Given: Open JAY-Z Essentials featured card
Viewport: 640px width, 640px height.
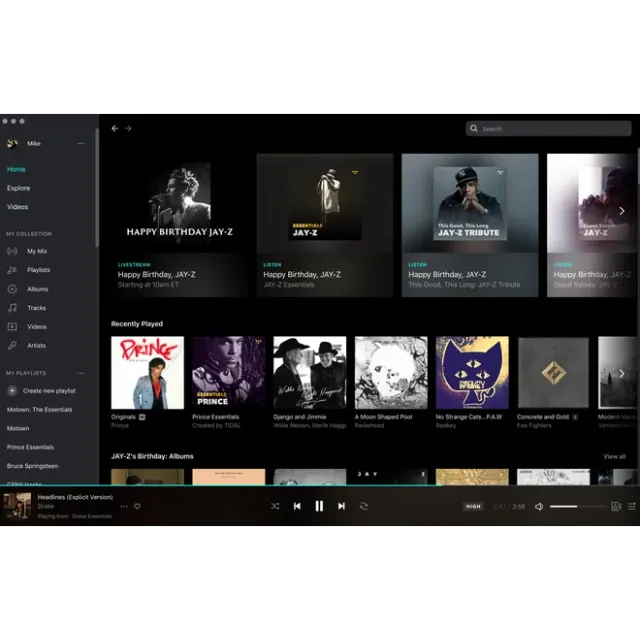Looking at the screenshot, I should coord(325,225).
